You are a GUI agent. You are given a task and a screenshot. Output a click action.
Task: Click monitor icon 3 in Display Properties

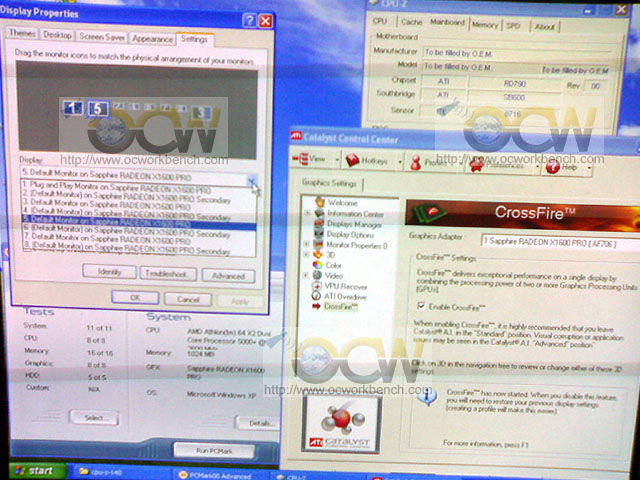click(200, 112)
